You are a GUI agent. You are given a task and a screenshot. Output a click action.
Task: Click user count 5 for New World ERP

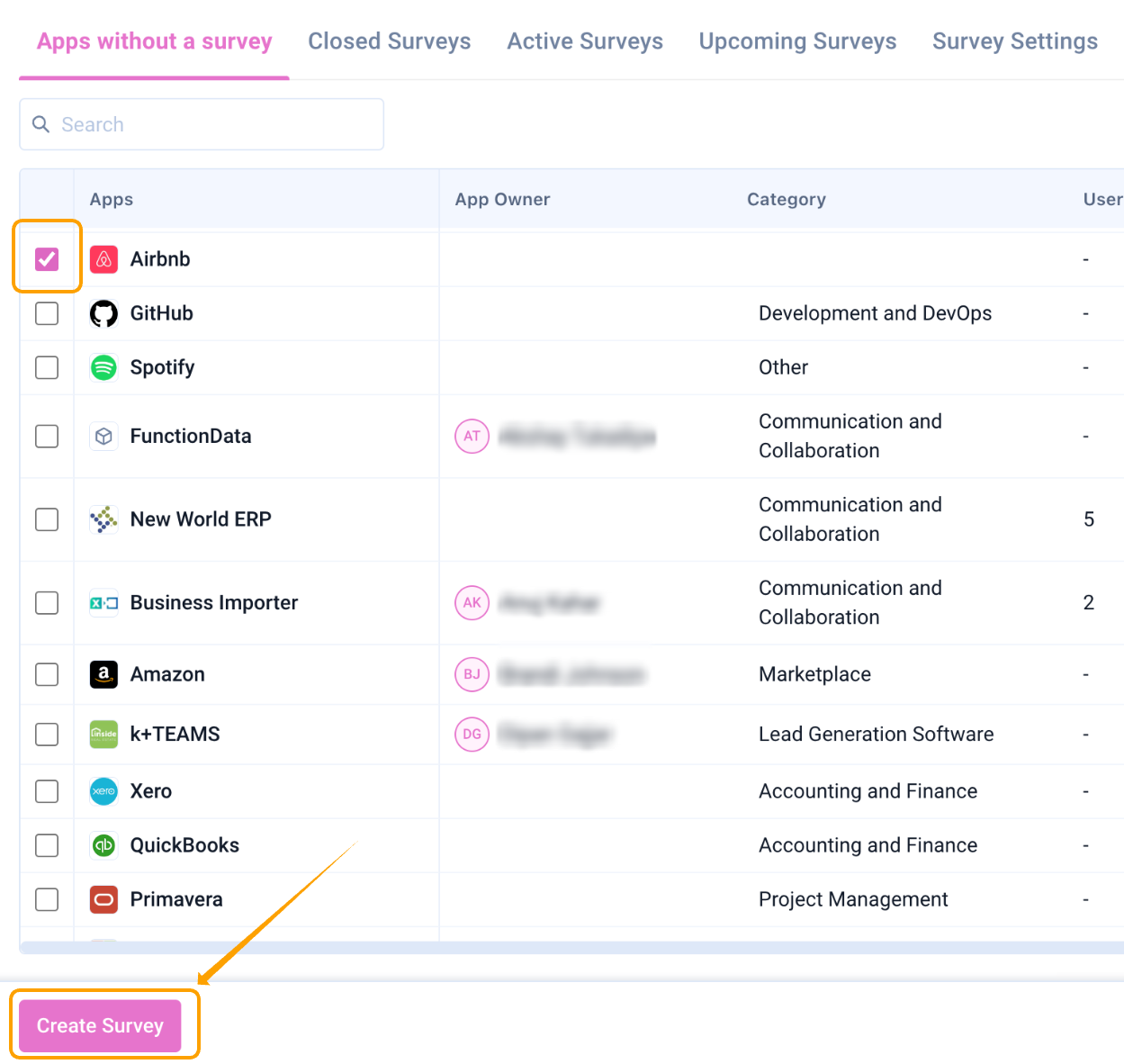1089,519
